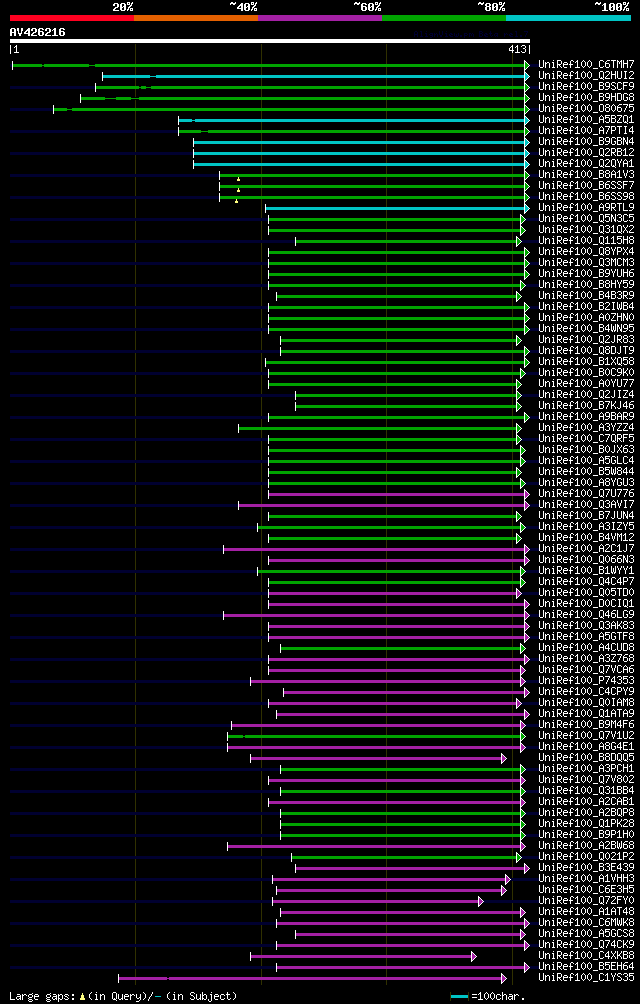Click the cyan alignment bar of UniRef100_A9RTL9

(x=395, y=209)
